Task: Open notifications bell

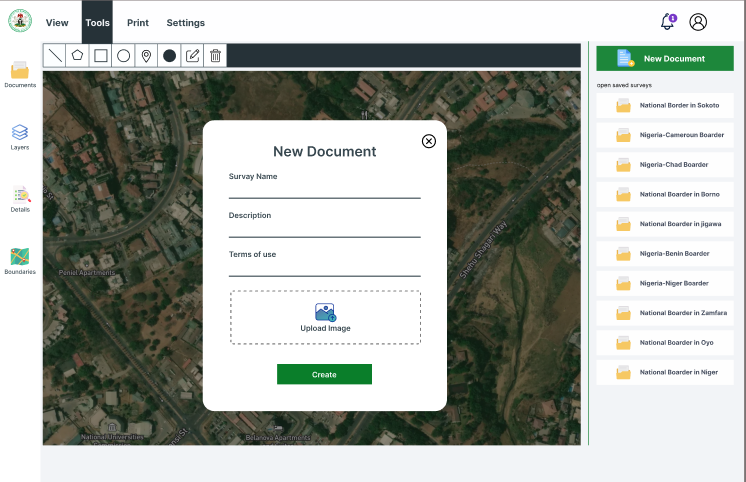Action: click(667, 22)
